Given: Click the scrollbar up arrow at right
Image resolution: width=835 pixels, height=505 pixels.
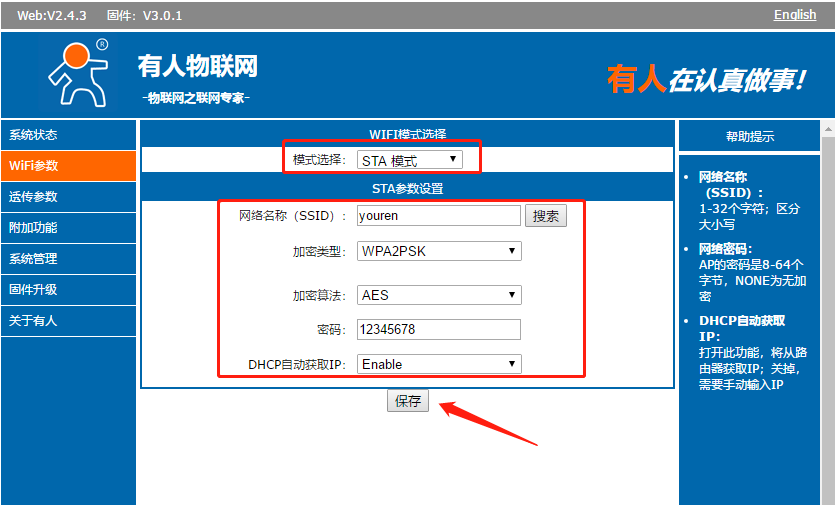Looking at the screenshot, I should (828, 128).
